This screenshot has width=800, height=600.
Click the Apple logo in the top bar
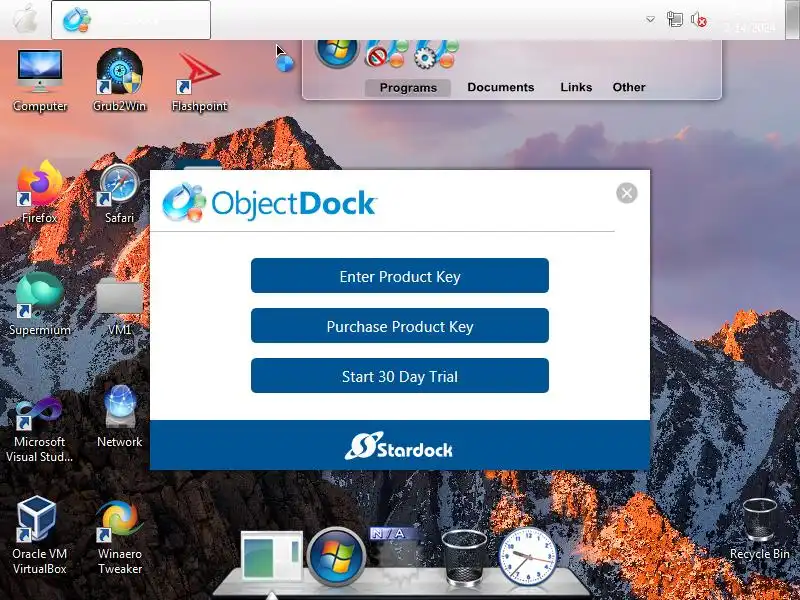26,19
